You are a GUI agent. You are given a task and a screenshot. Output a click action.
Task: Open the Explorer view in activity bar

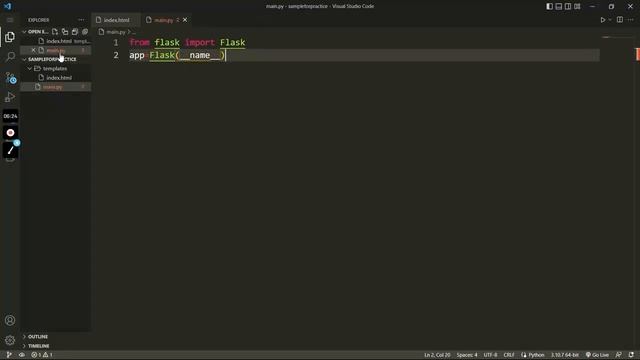[x=10, y=37]
